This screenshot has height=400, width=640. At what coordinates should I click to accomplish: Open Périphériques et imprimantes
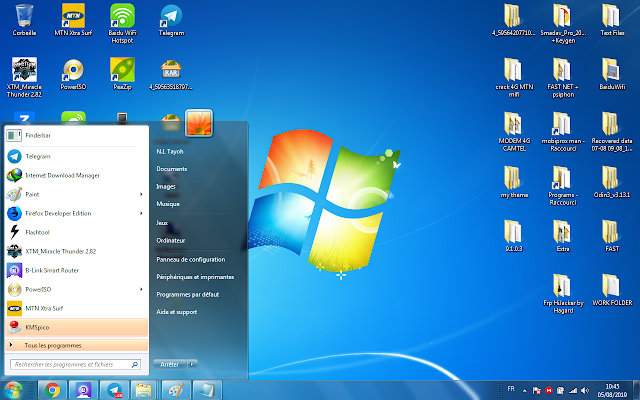[195, 277]
